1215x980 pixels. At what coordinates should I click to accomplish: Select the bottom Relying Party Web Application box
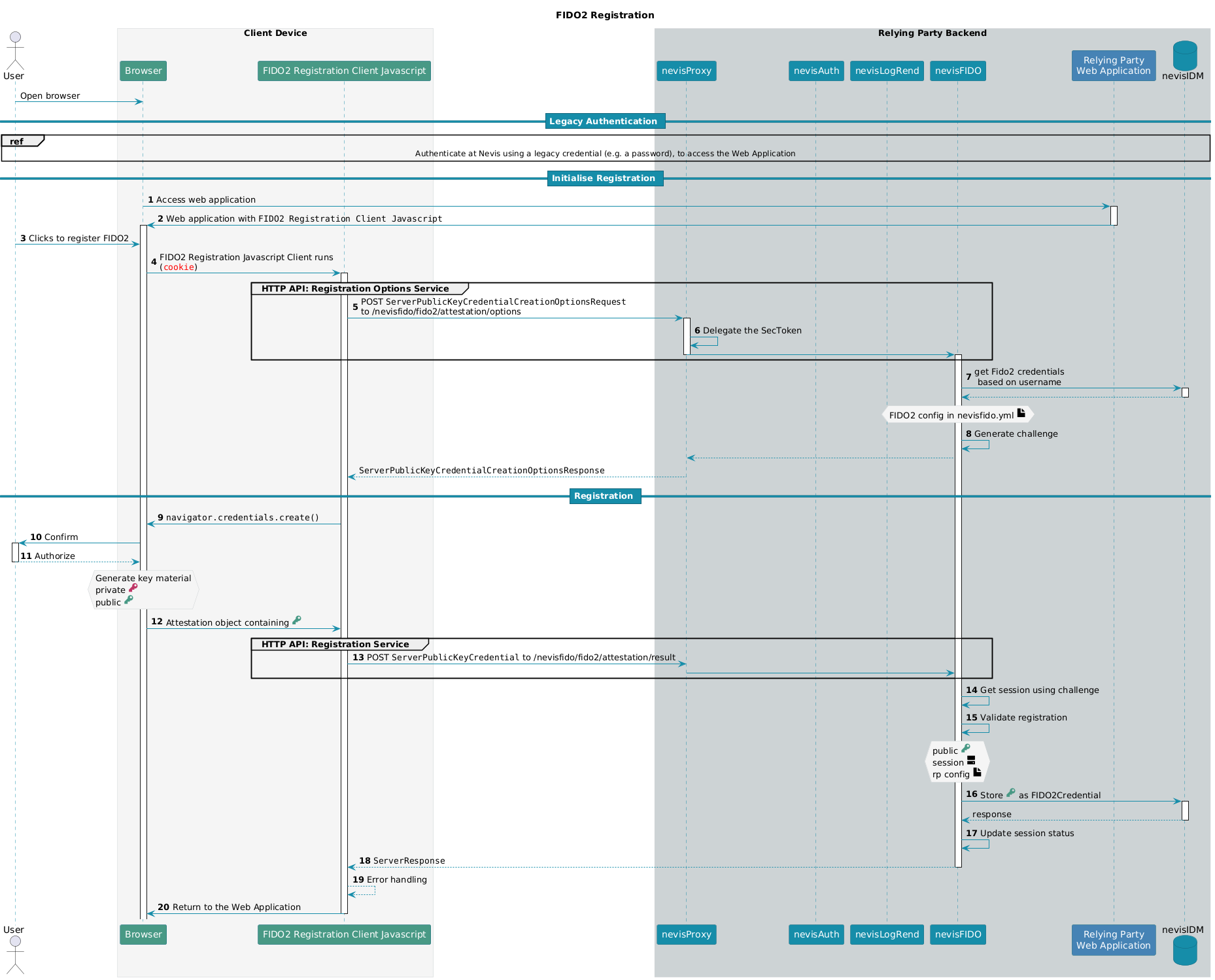(x=1114, y=939)
